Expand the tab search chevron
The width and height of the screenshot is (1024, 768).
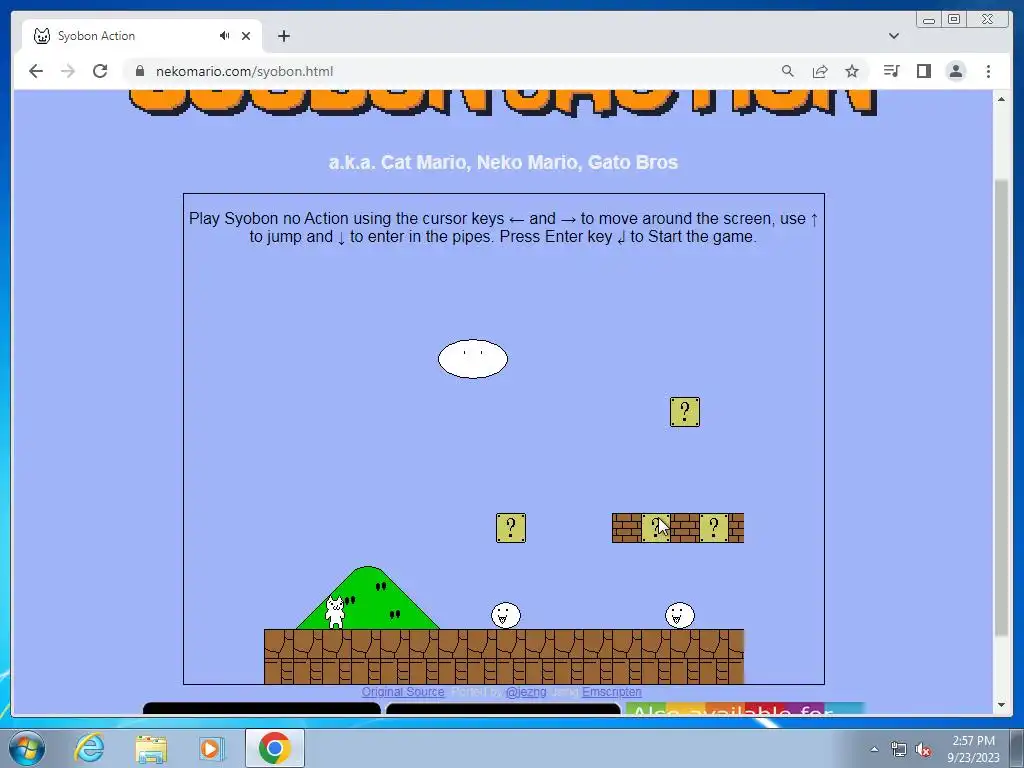894,36
